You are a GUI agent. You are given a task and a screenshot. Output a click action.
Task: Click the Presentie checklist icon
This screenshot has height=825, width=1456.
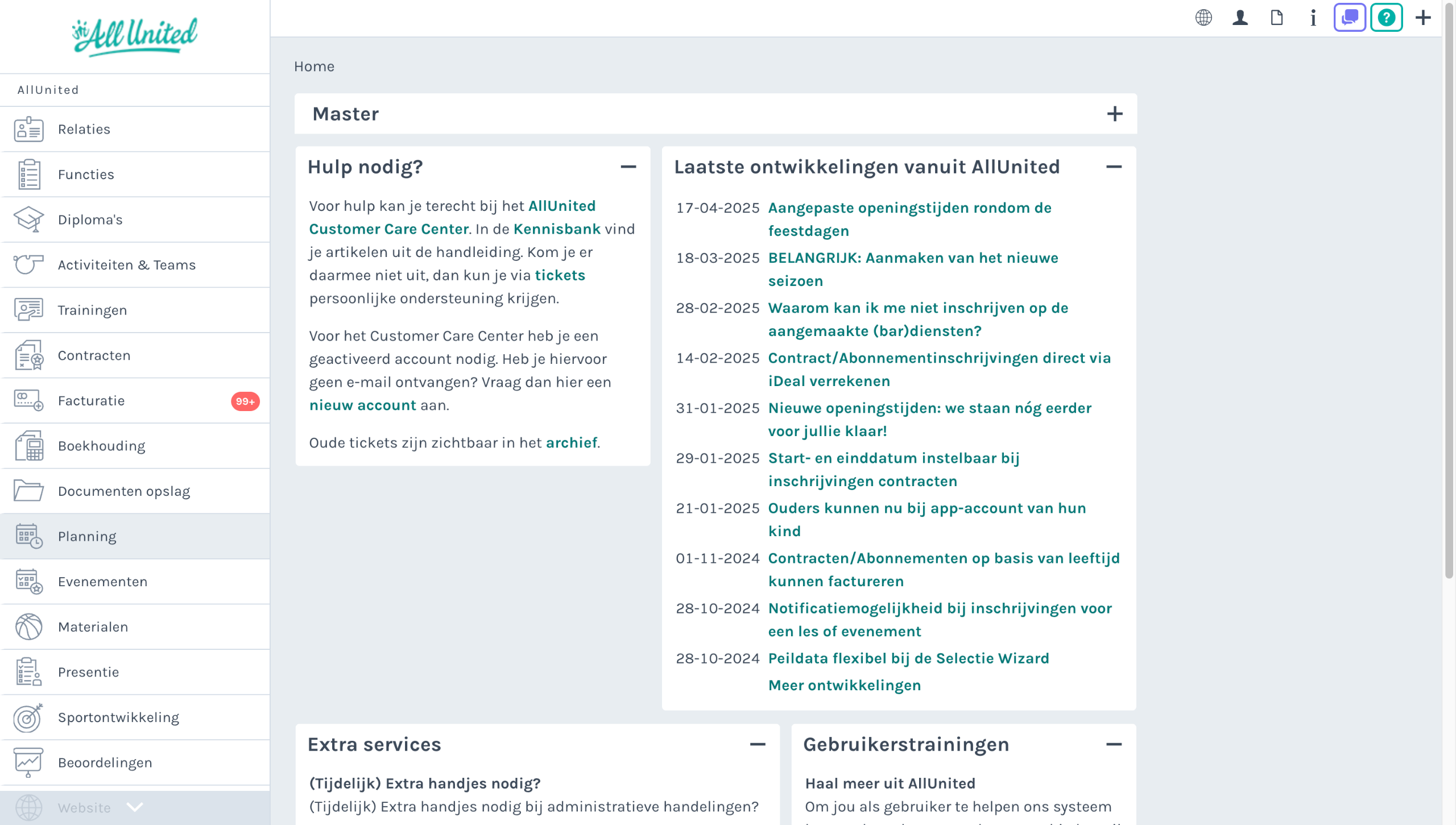click(x=28, y=672)
